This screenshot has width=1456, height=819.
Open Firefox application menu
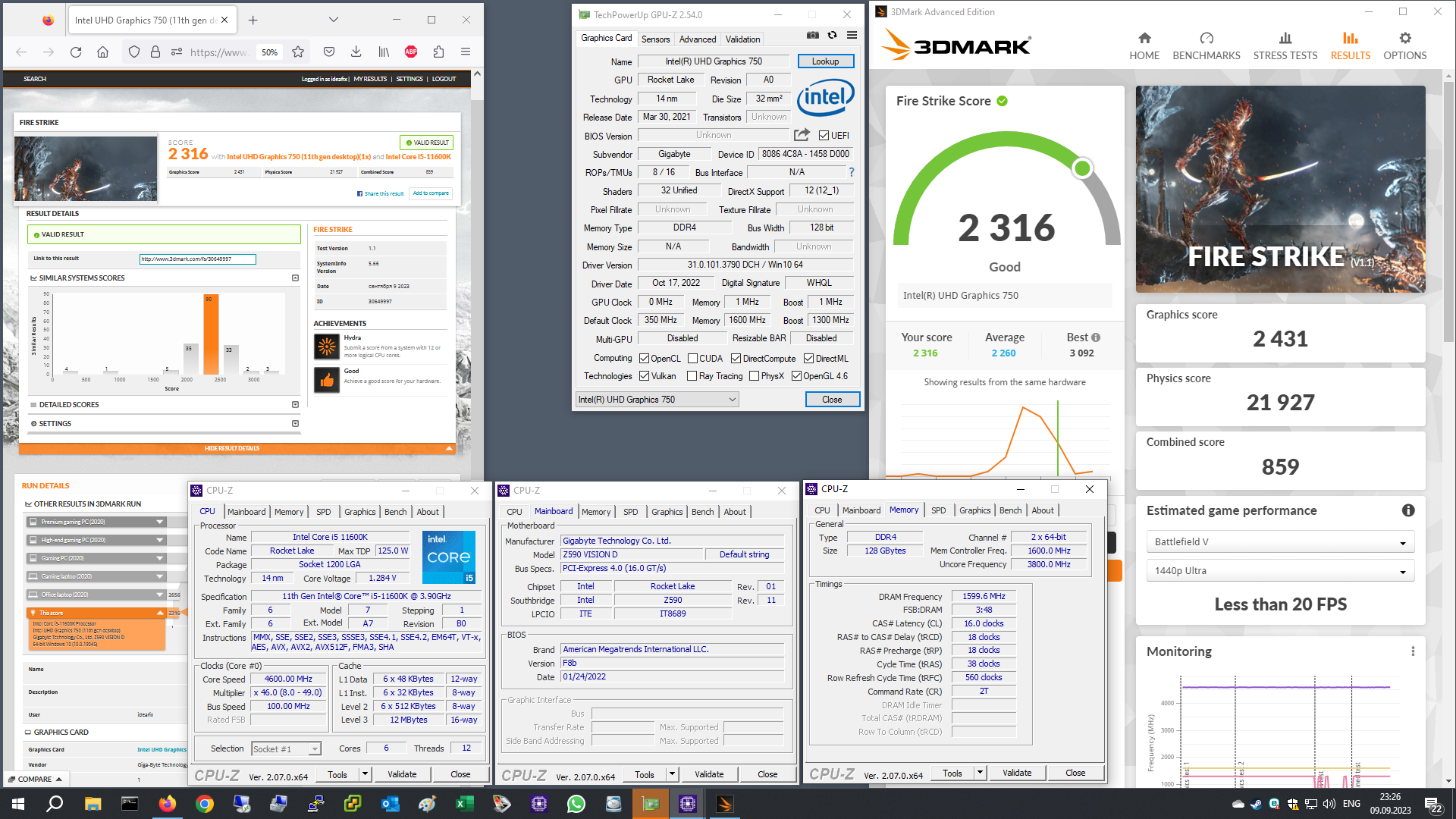click(x=466, y=52)
